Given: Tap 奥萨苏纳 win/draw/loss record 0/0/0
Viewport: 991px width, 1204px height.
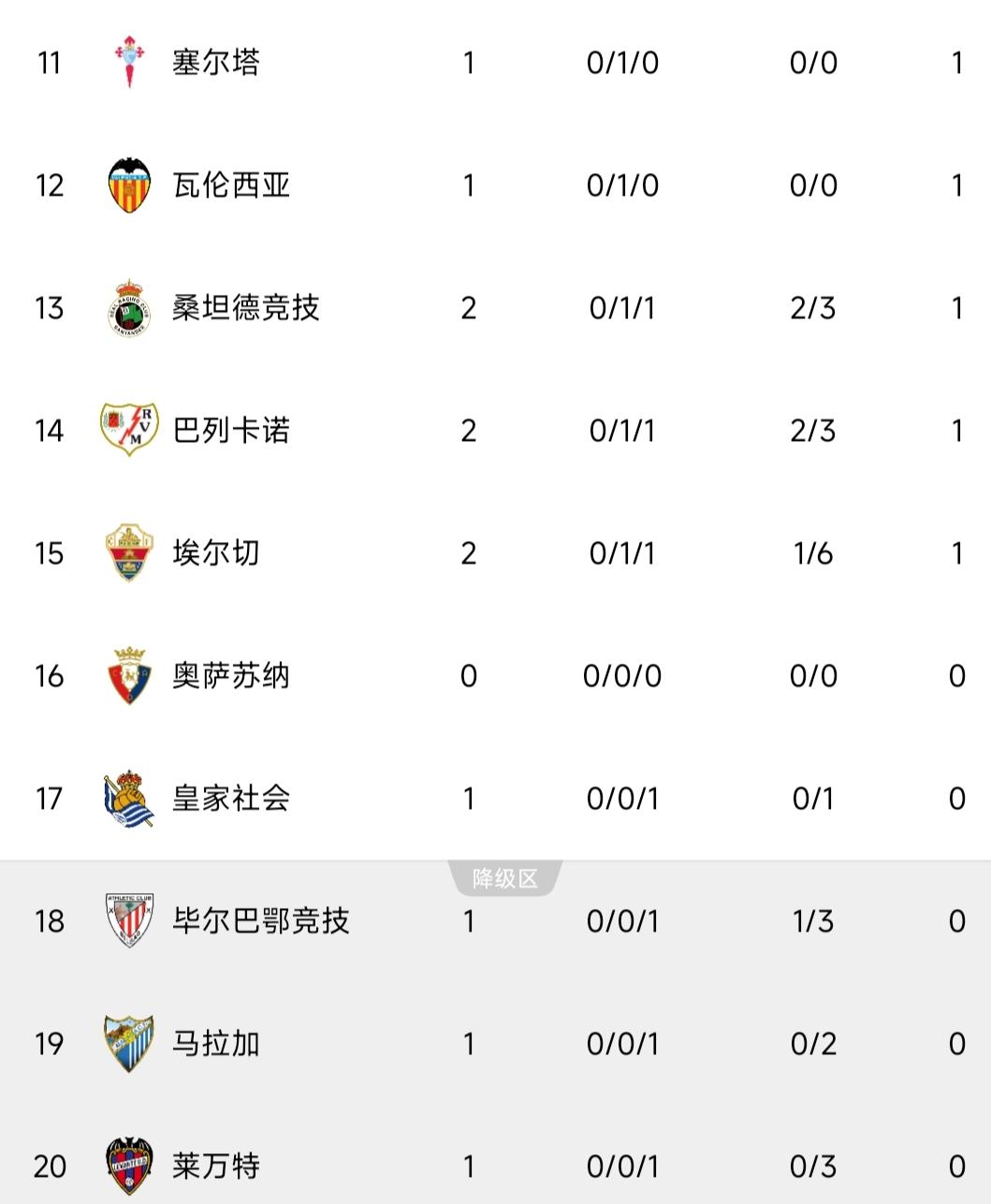Looking at the screenshot, I should click(622, 676).
